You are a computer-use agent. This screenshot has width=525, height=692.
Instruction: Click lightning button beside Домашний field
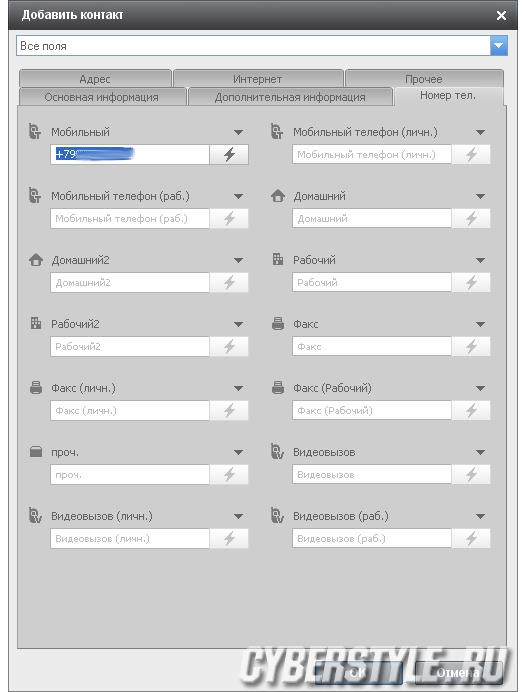[x=471, y=218]
